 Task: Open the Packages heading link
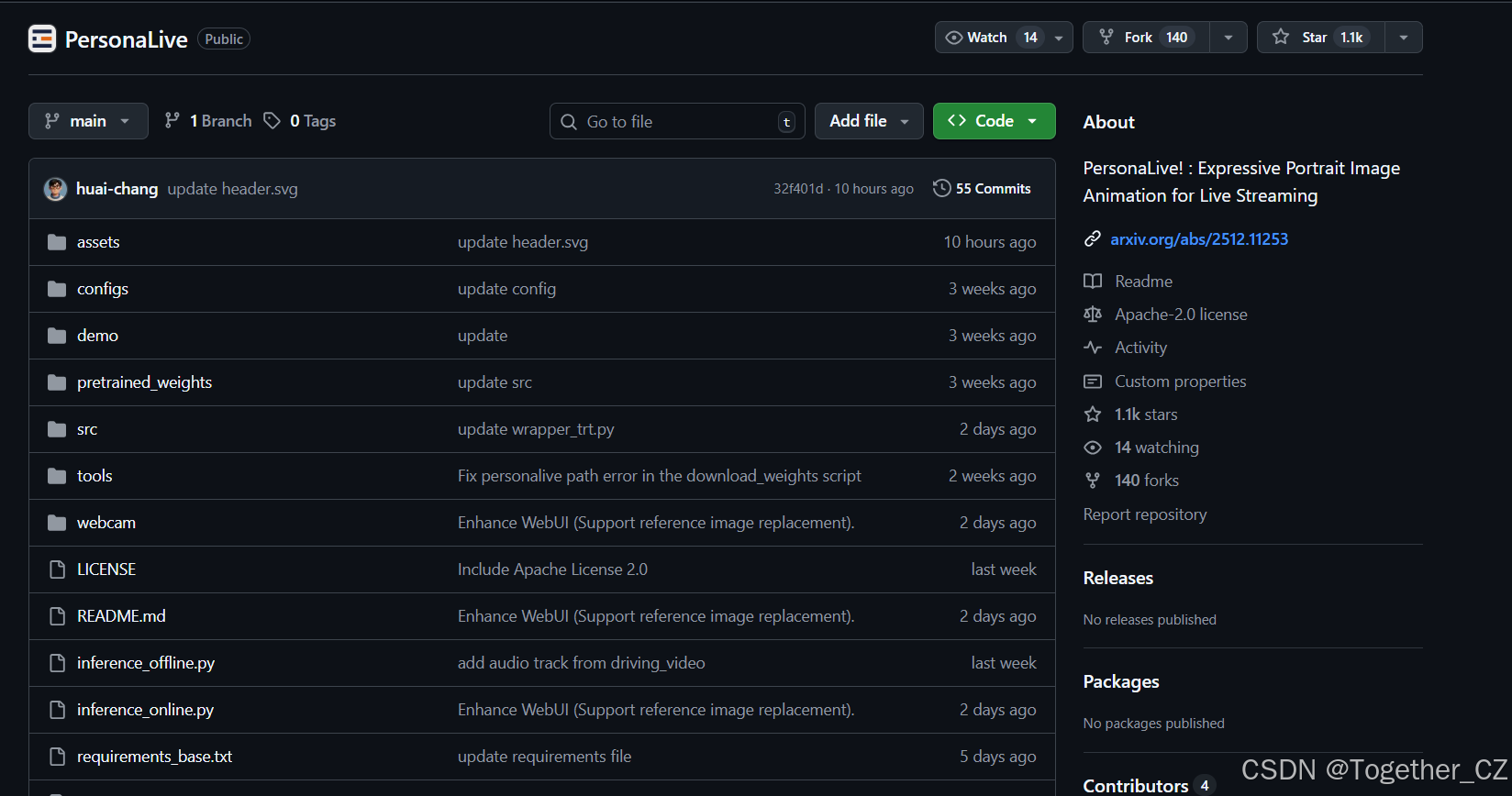[1121, 681]
